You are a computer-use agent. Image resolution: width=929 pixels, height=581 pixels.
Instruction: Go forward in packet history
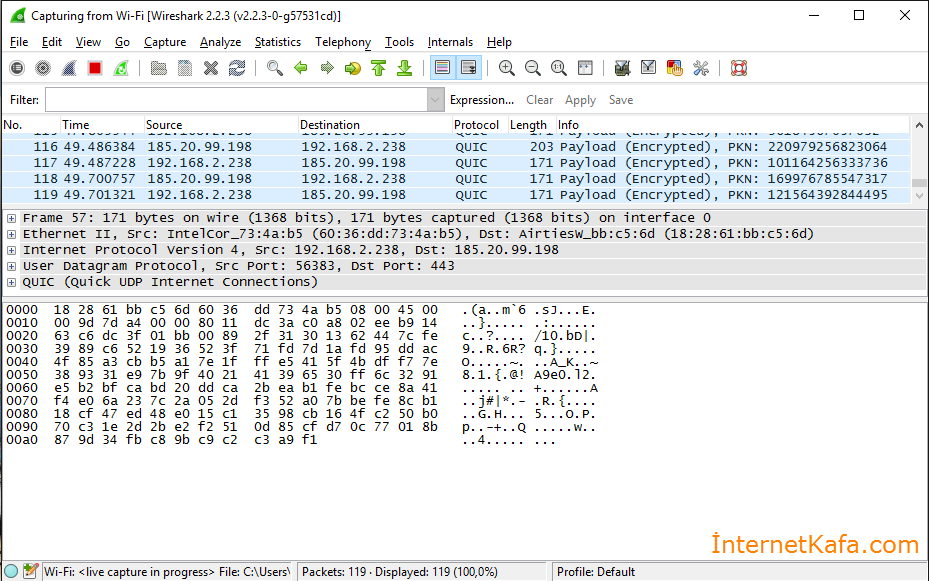tap(327, 68)
